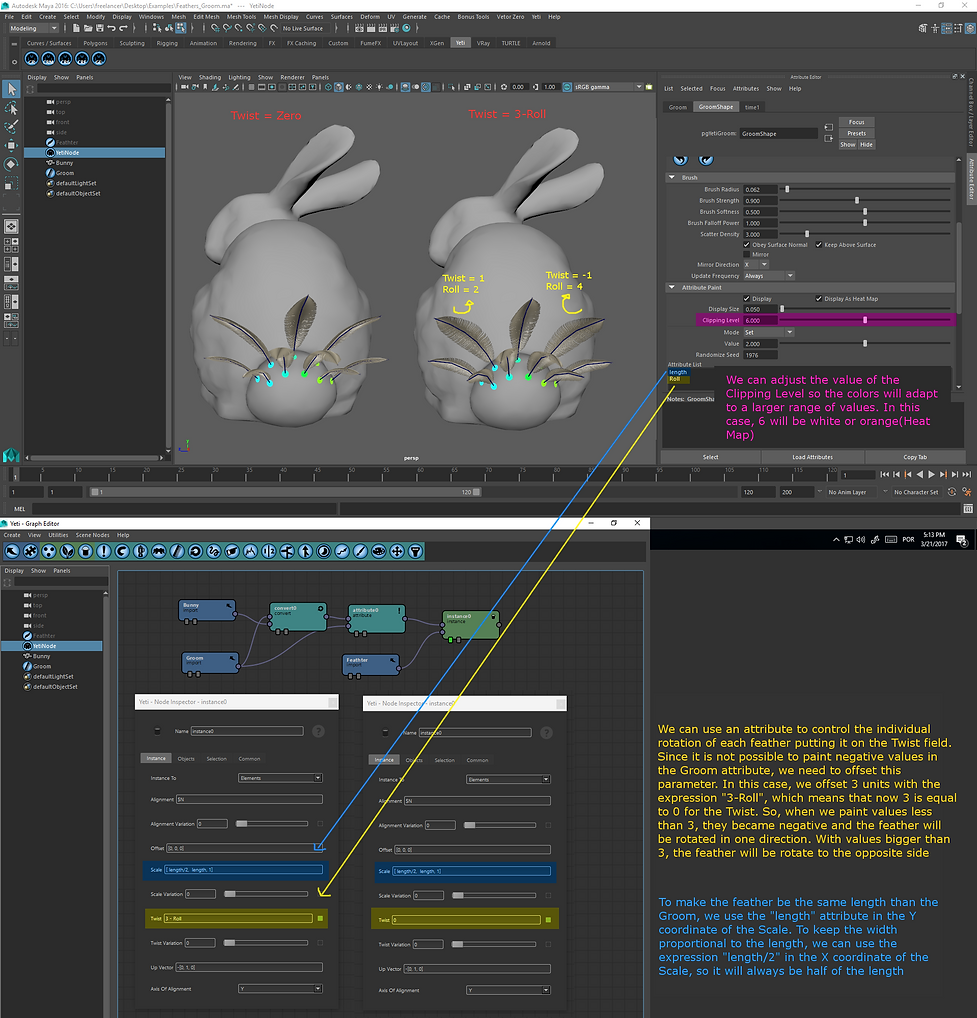Click the Comb node icon in Yeti toolbar
977x1018 pixels.
tap(177, 551)
